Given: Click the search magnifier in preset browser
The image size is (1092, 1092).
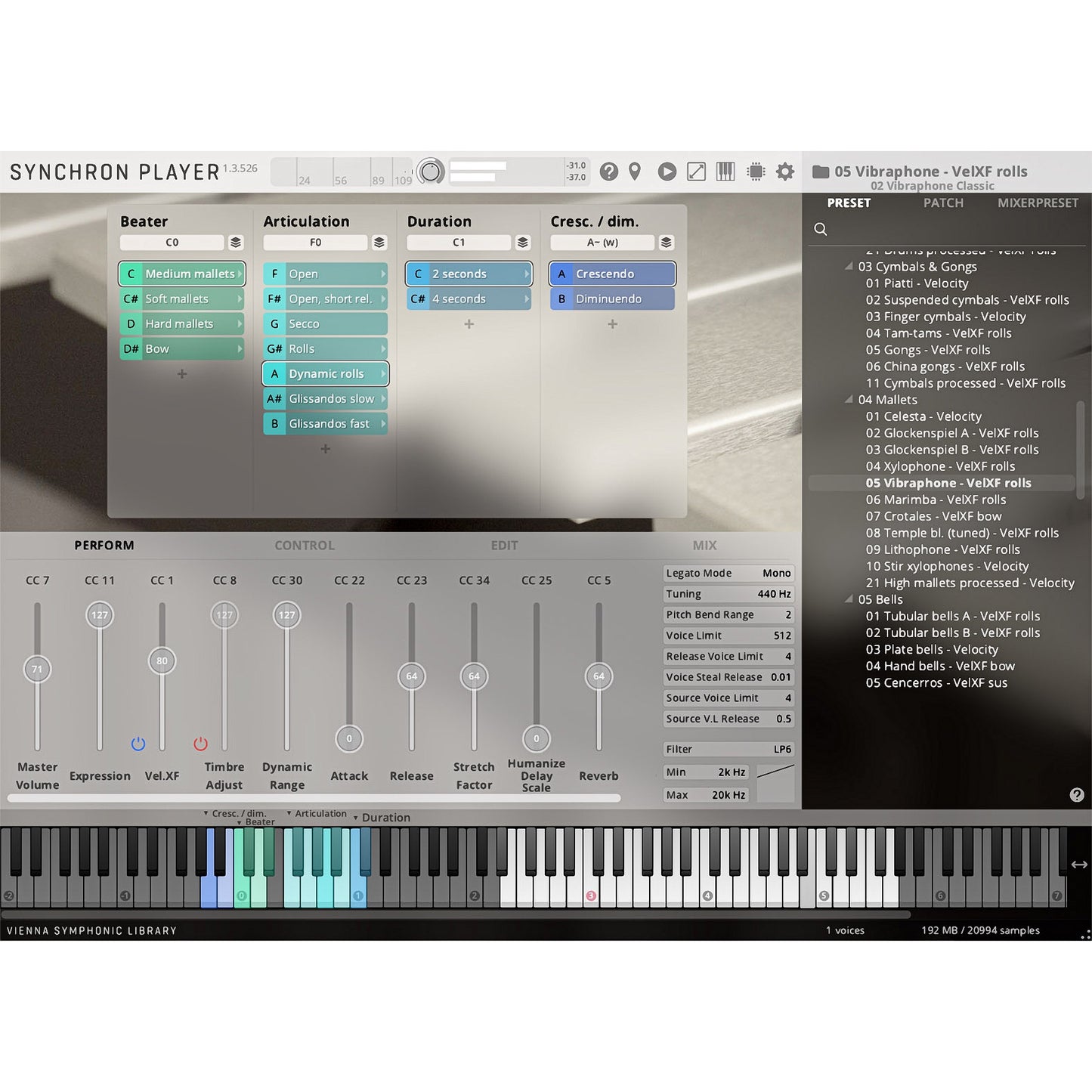Looking at the screenshot, I should click(x=821, y=229).
